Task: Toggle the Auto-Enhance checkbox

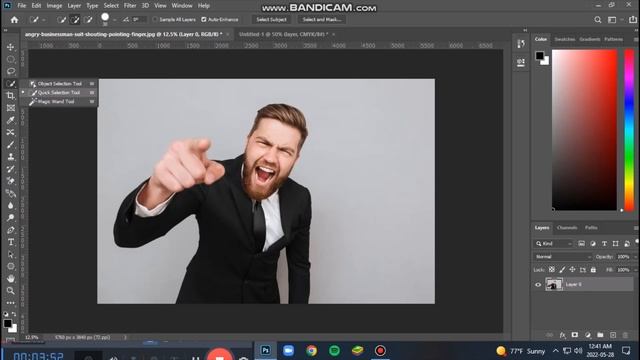Action: click(x=204, y=20)
